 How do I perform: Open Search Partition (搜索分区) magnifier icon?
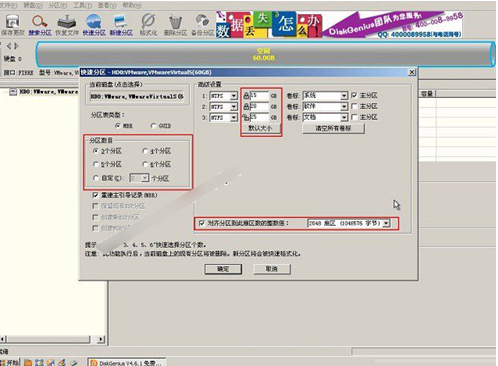[40, 25]
